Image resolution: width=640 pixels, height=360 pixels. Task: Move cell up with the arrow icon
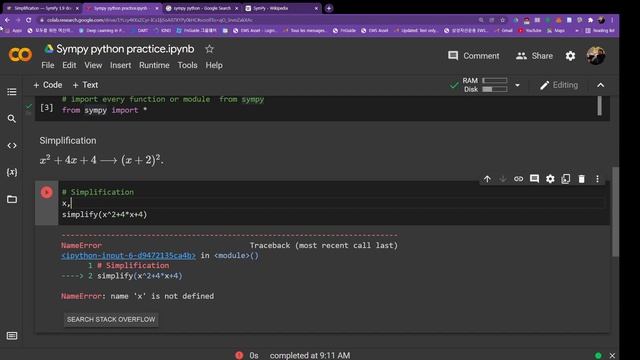coord(487,179)
